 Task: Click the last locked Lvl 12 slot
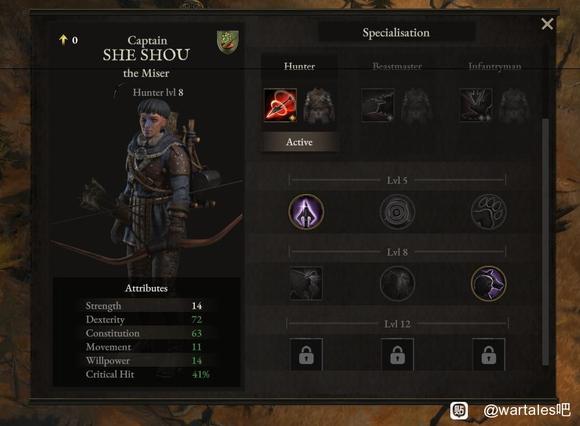coord(489,355)
